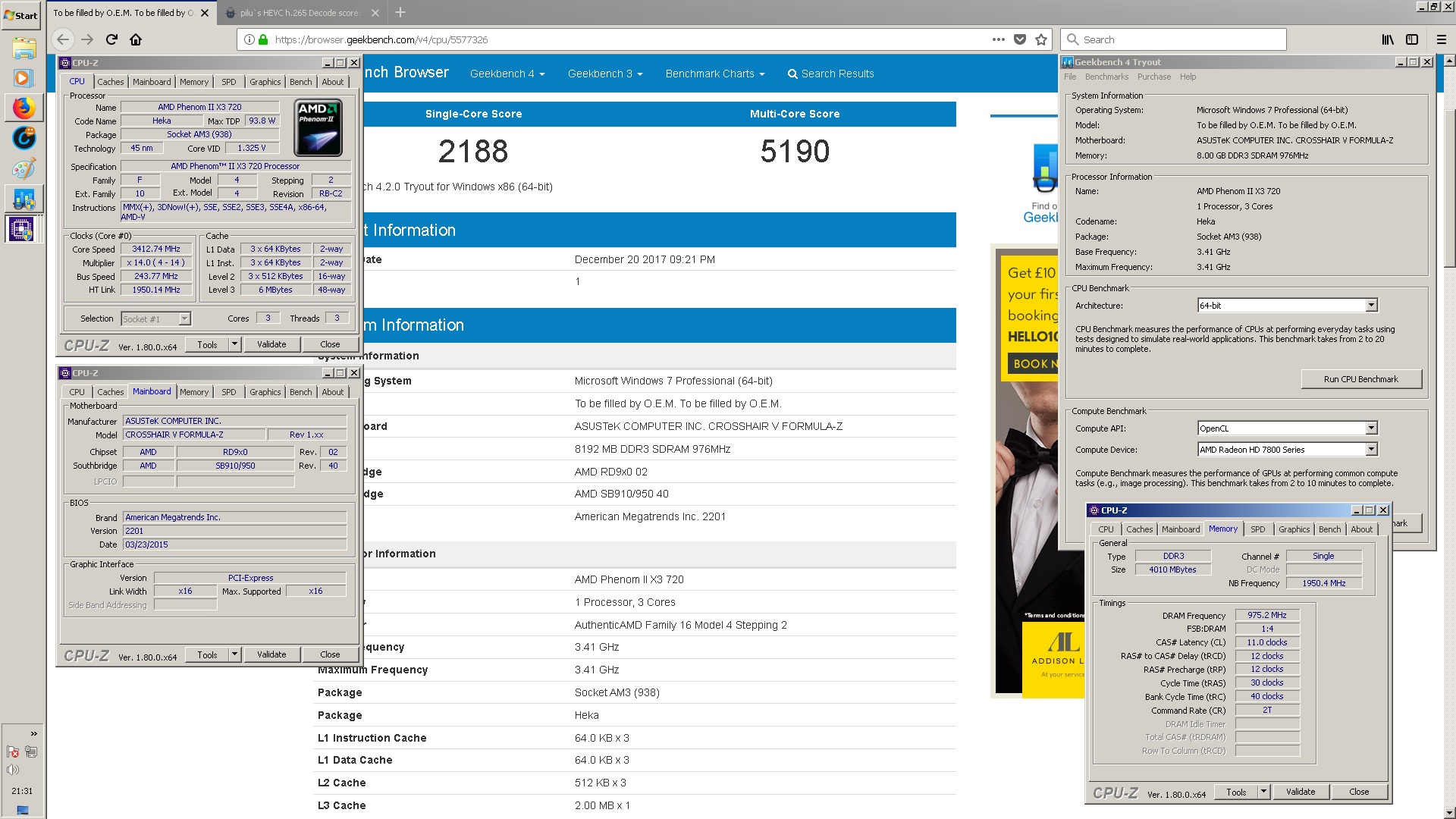Open About tab in top CPU-Z window
The image size is (1456, 819).
pyautogui.click(x=332, y=82)
